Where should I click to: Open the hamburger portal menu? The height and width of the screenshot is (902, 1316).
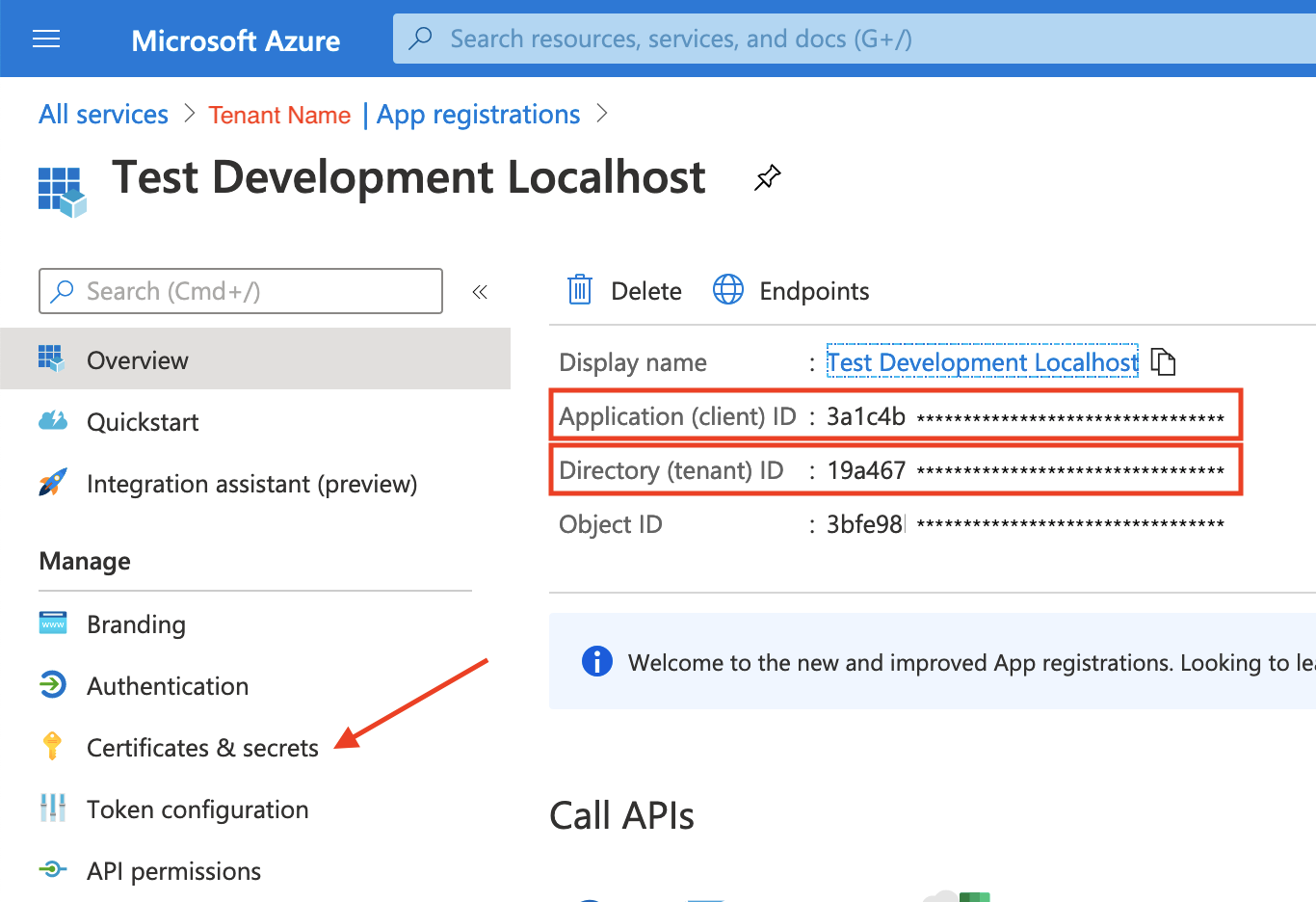[46, 39]
